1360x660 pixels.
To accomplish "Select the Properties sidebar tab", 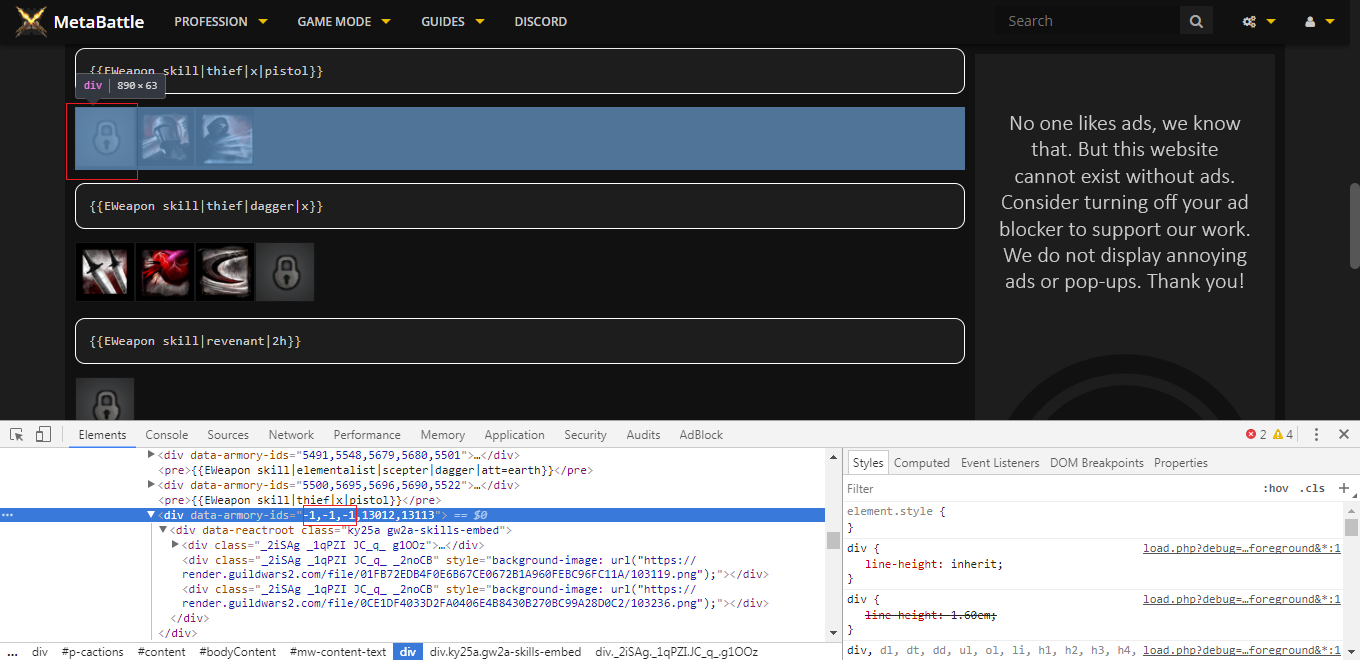I will pos(1181,463).
